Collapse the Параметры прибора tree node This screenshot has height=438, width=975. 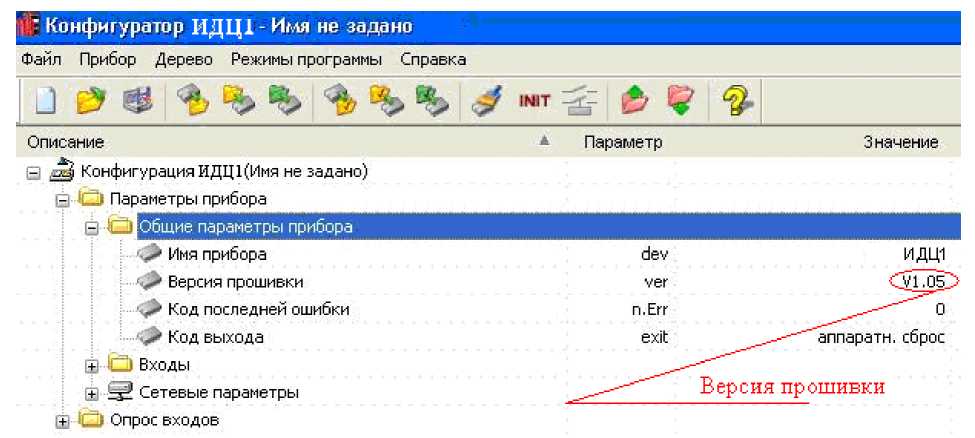(x=63, y=200)
